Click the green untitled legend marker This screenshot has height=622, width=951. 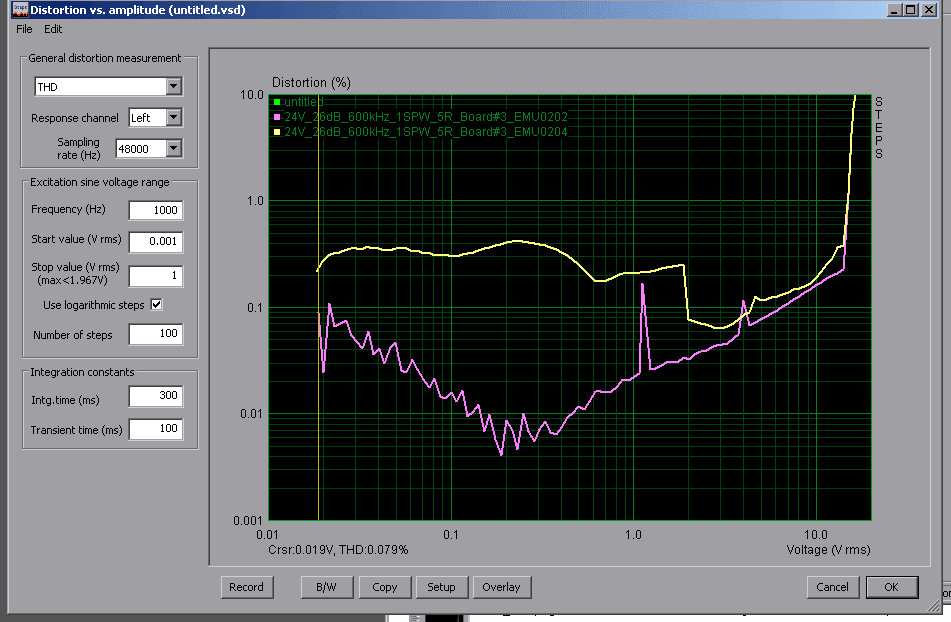[x=277, y=102]
